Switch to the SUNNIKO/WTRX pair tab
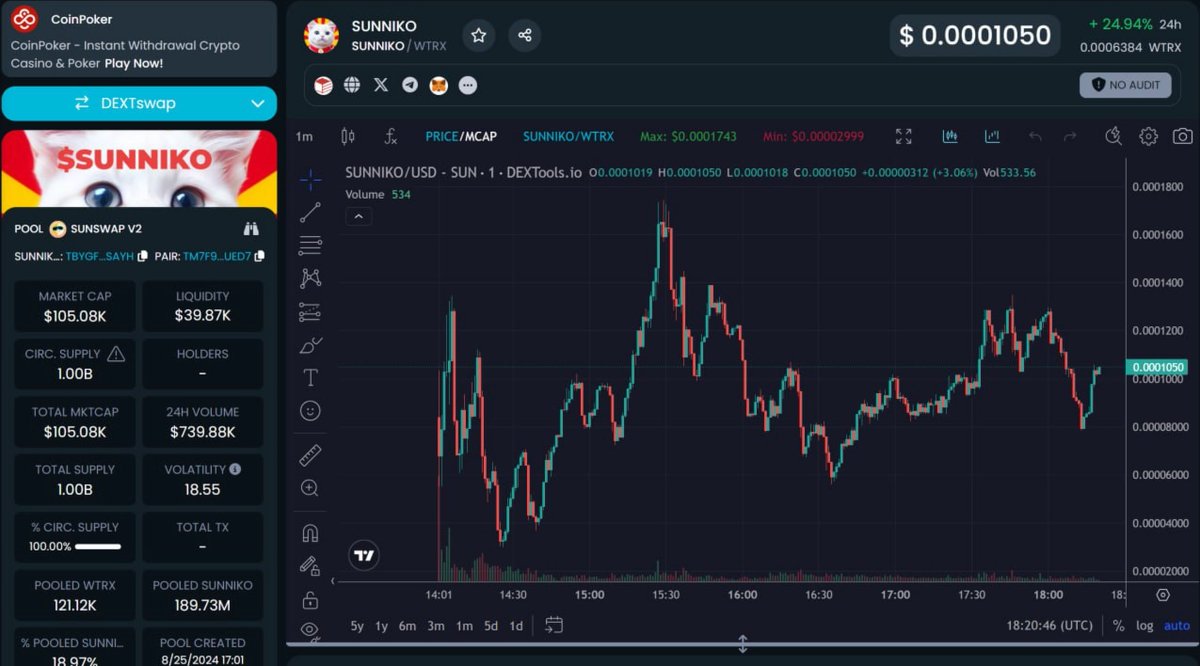1200x666 pixels. click(x=568, y=135)
